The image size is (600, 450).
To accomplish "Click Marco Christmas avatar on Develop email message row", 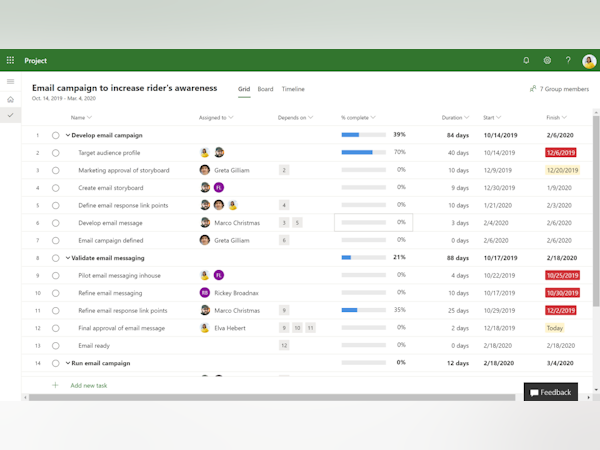I will coord(205,223).
